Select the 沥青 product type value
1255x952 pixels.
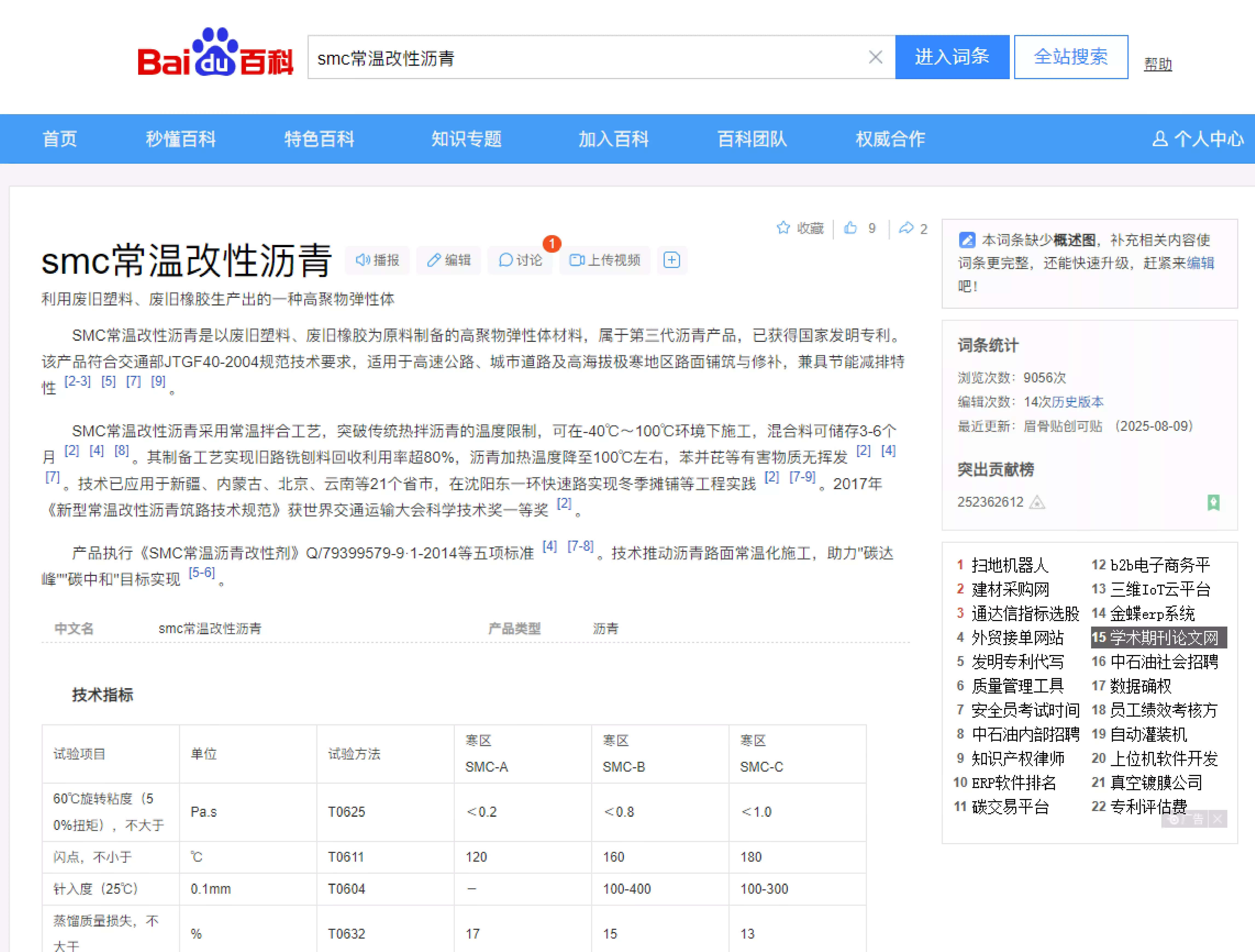605,629
